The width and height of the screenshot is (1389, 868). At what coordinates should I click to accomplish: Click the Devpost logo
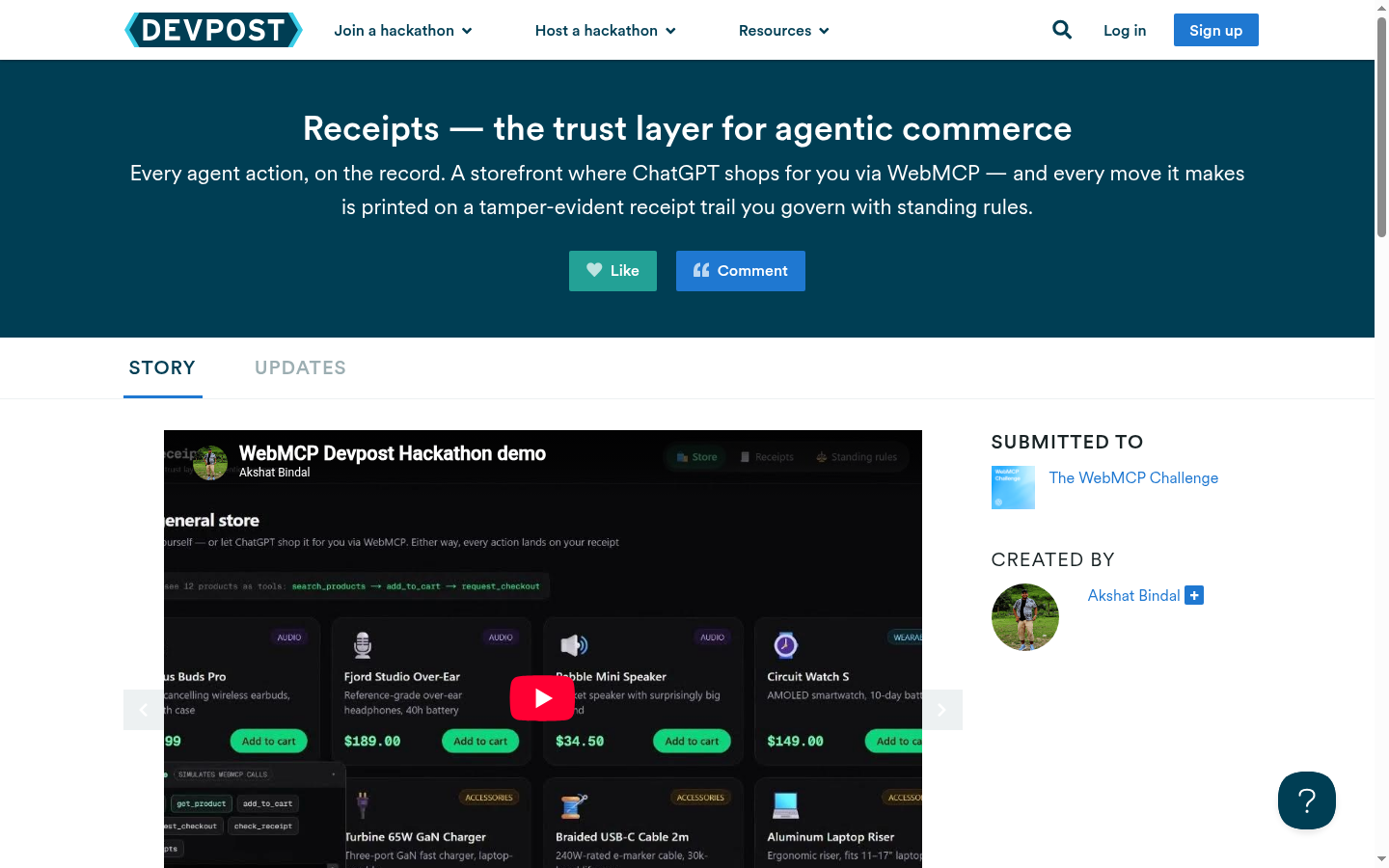pos(213,30)
